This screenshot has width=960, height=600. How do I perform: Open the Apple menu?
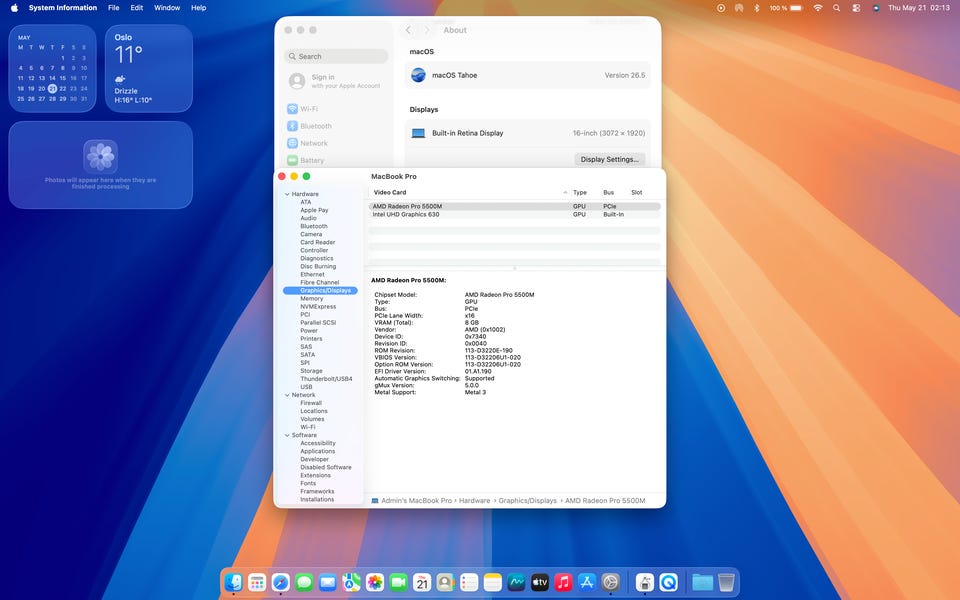[14, 8]
